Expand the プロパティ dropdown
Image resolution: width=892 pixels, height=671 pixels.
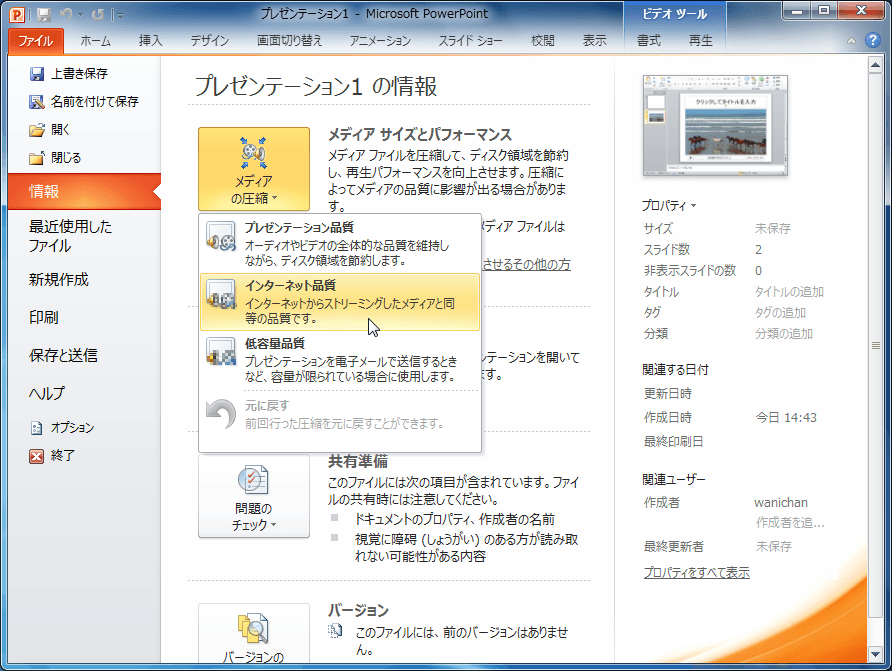669,206
